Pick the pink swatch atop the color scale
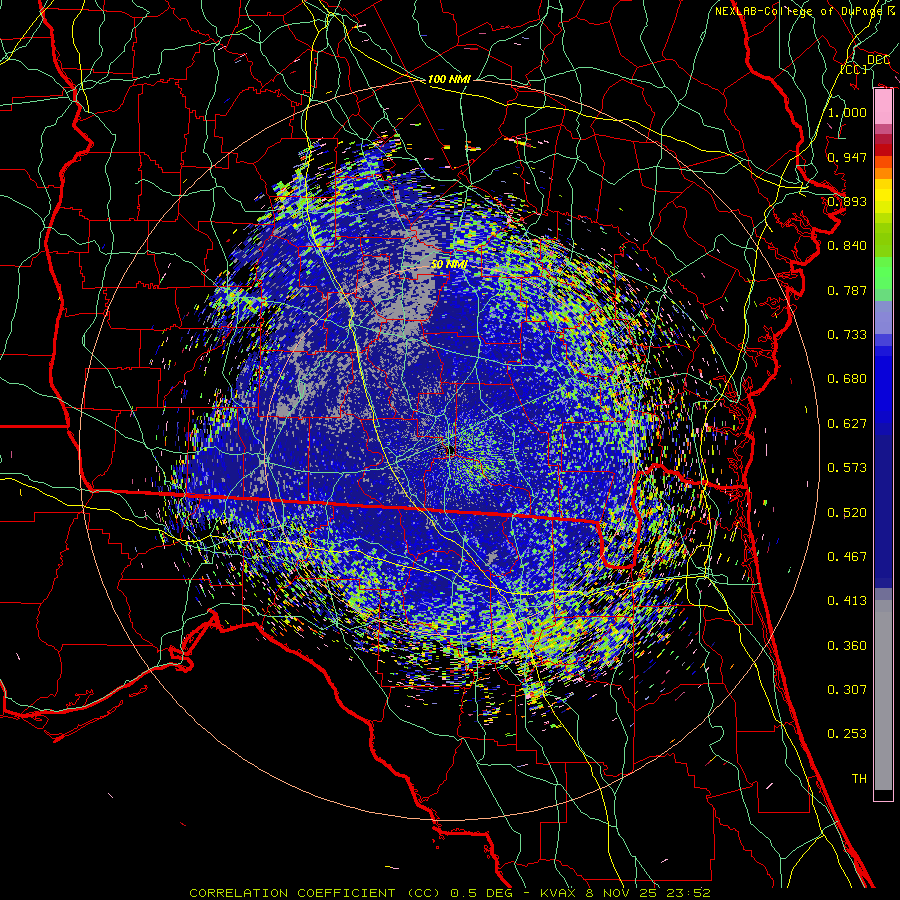The image size is (900, 900). click(883, 107)
